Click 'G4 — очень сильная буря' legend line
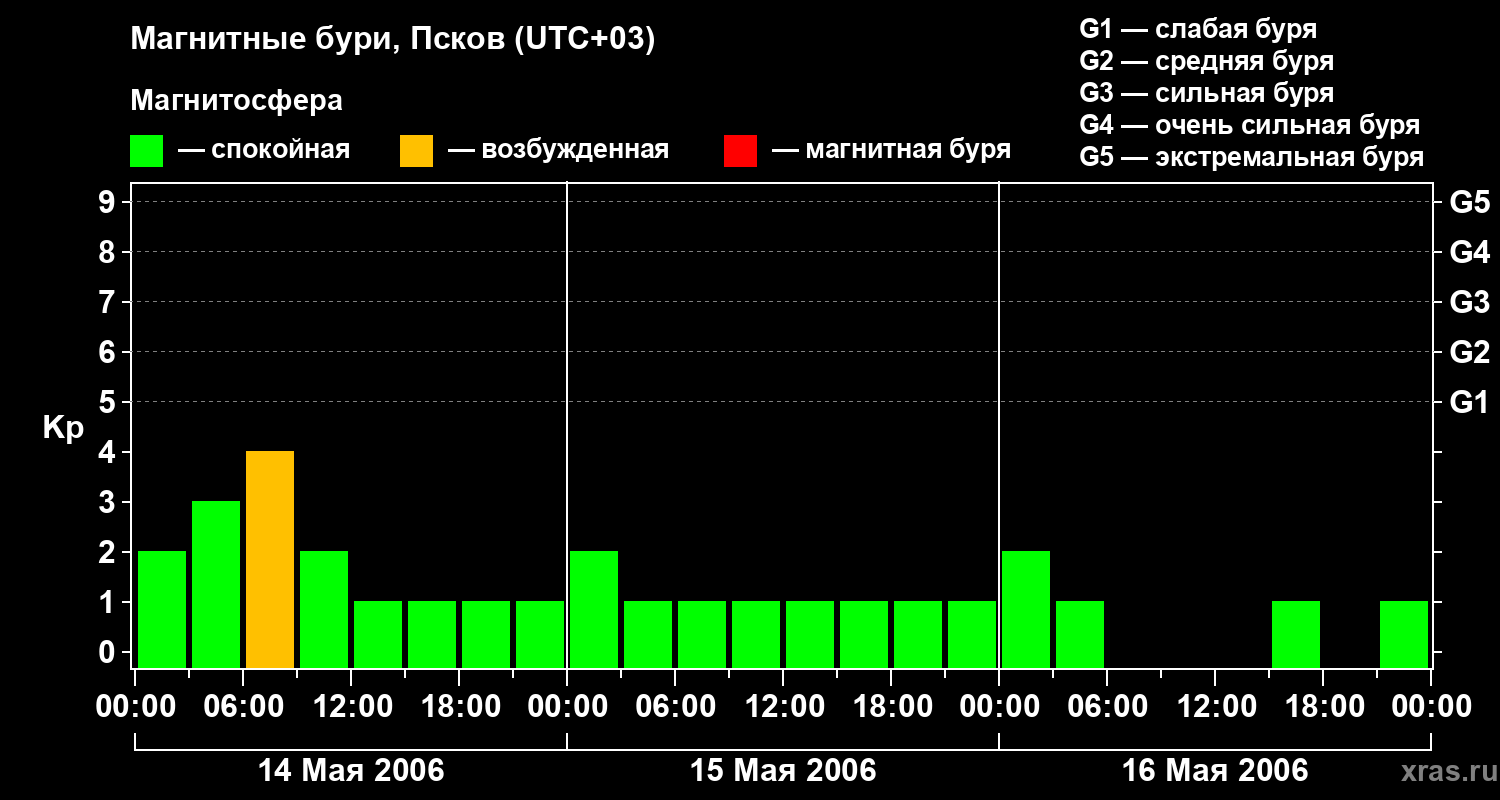This screenshot has height=800, width=1500. click(1250, 125)
